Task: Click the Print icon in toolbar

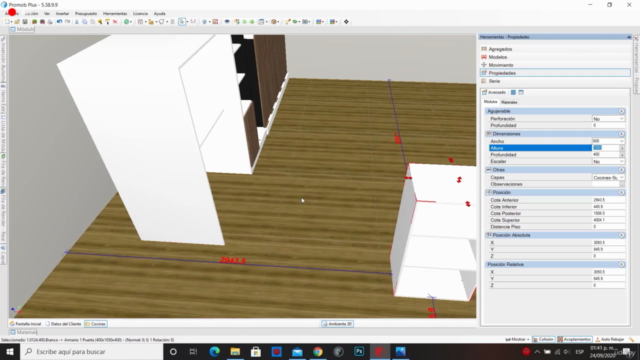Action: pyautogui.click(x=50, y=22)
